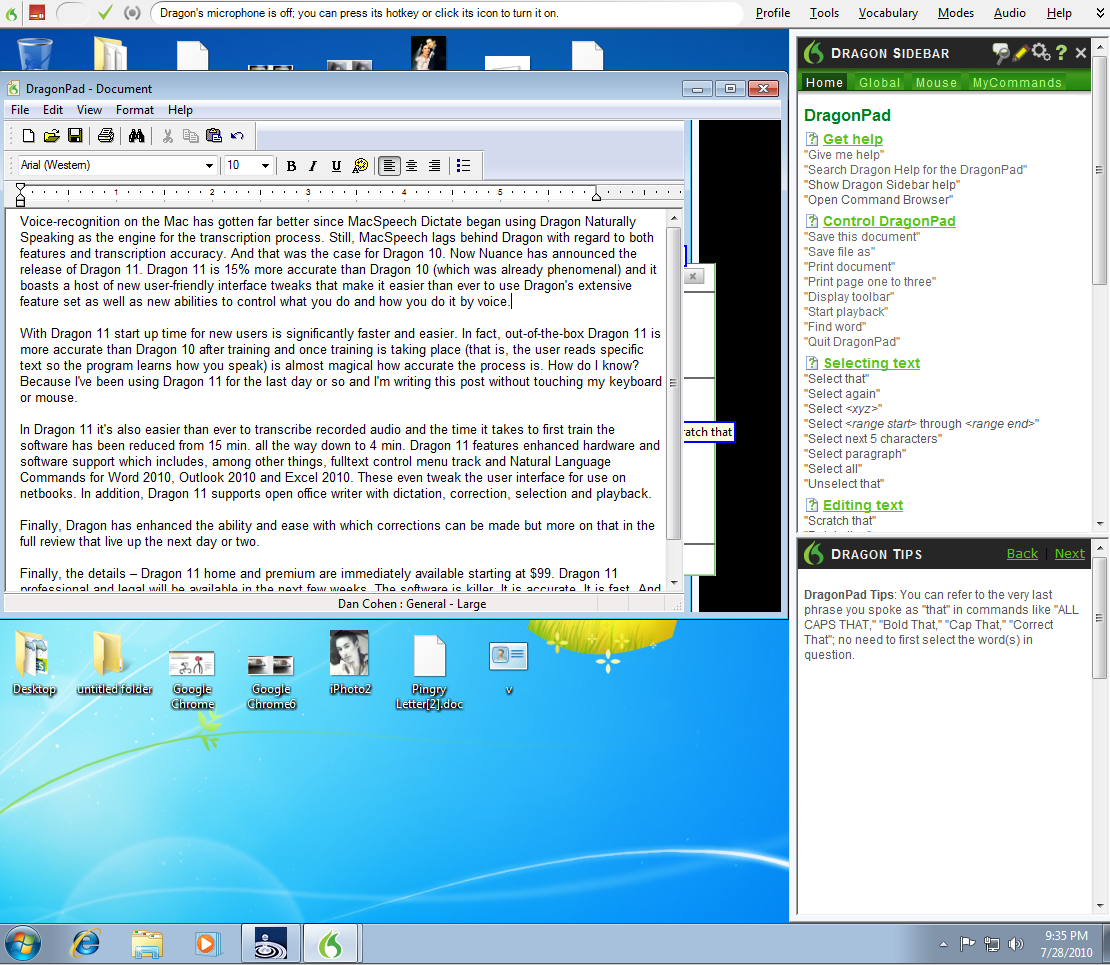Launch Internet Explorer from the taskbar
Screen dimensions: 1110x965
pos(86,944)
